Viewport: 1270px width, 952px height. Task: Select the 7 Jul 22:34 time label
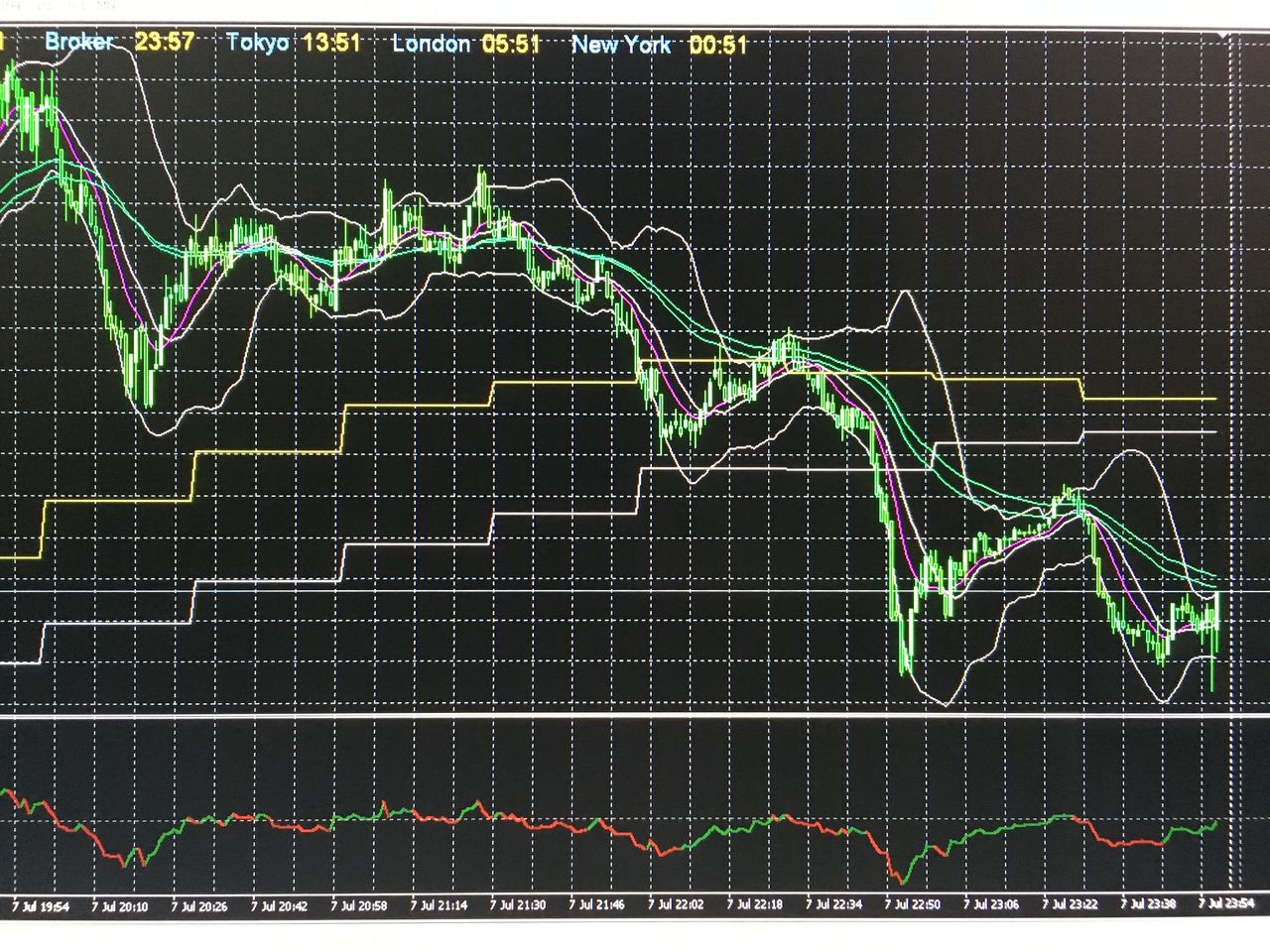833,905
